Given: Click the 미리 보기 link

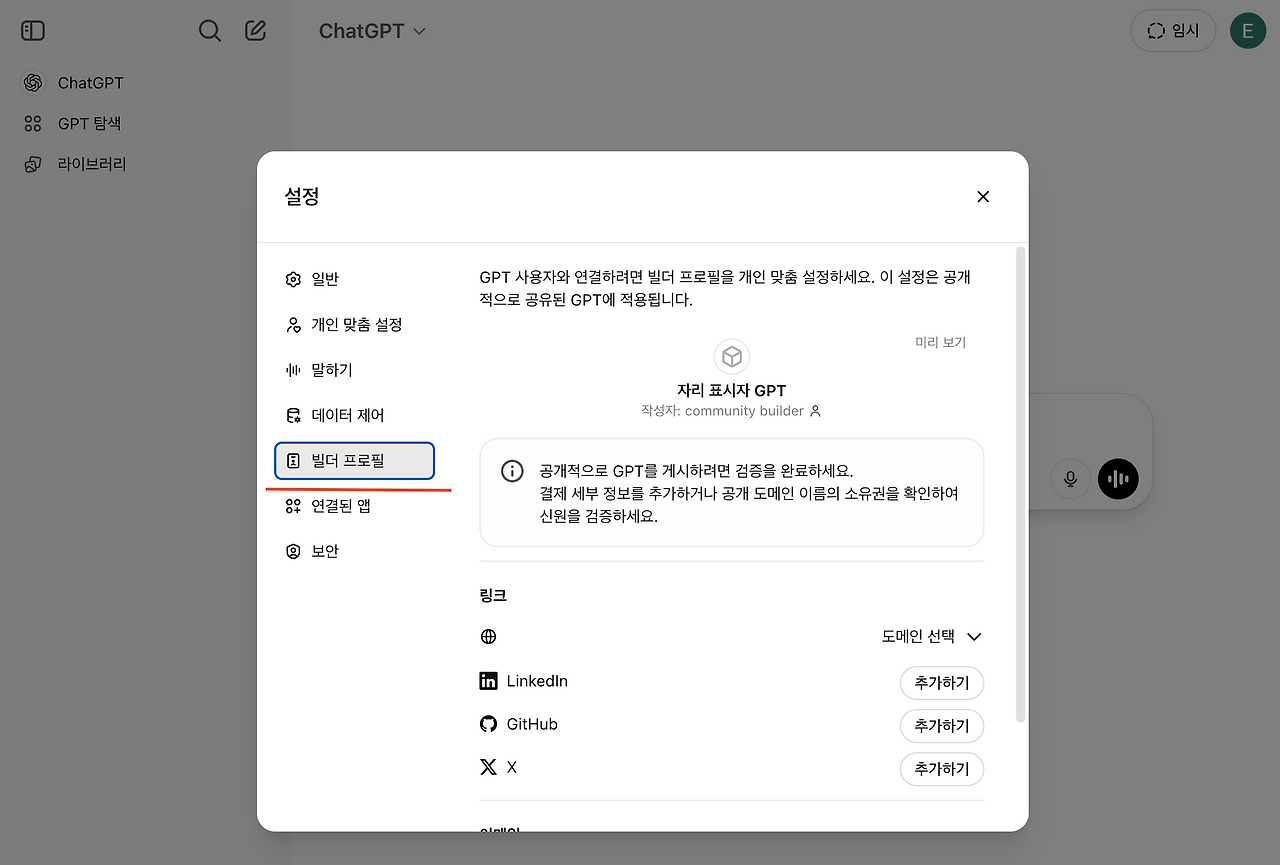Looking at the screenshot, I should click(x=940, y=341).
